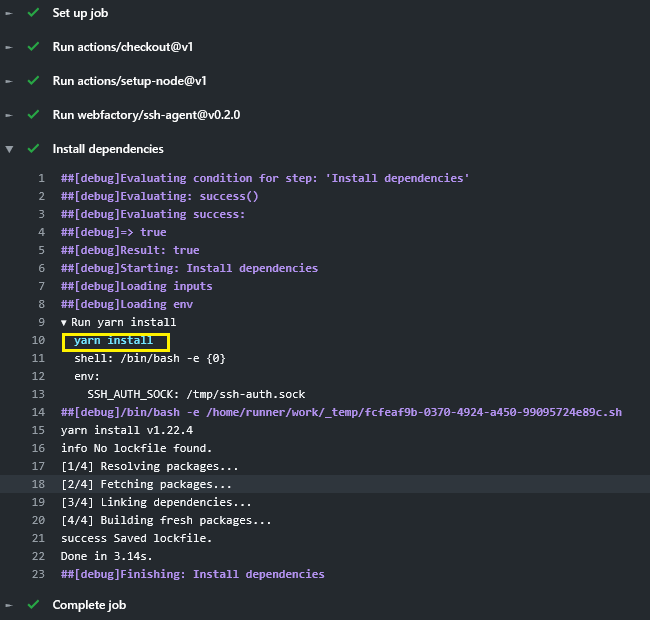
Task: Expand the Run actions/setup-node@v1 step arrow
Action: (x=9, y=81)
